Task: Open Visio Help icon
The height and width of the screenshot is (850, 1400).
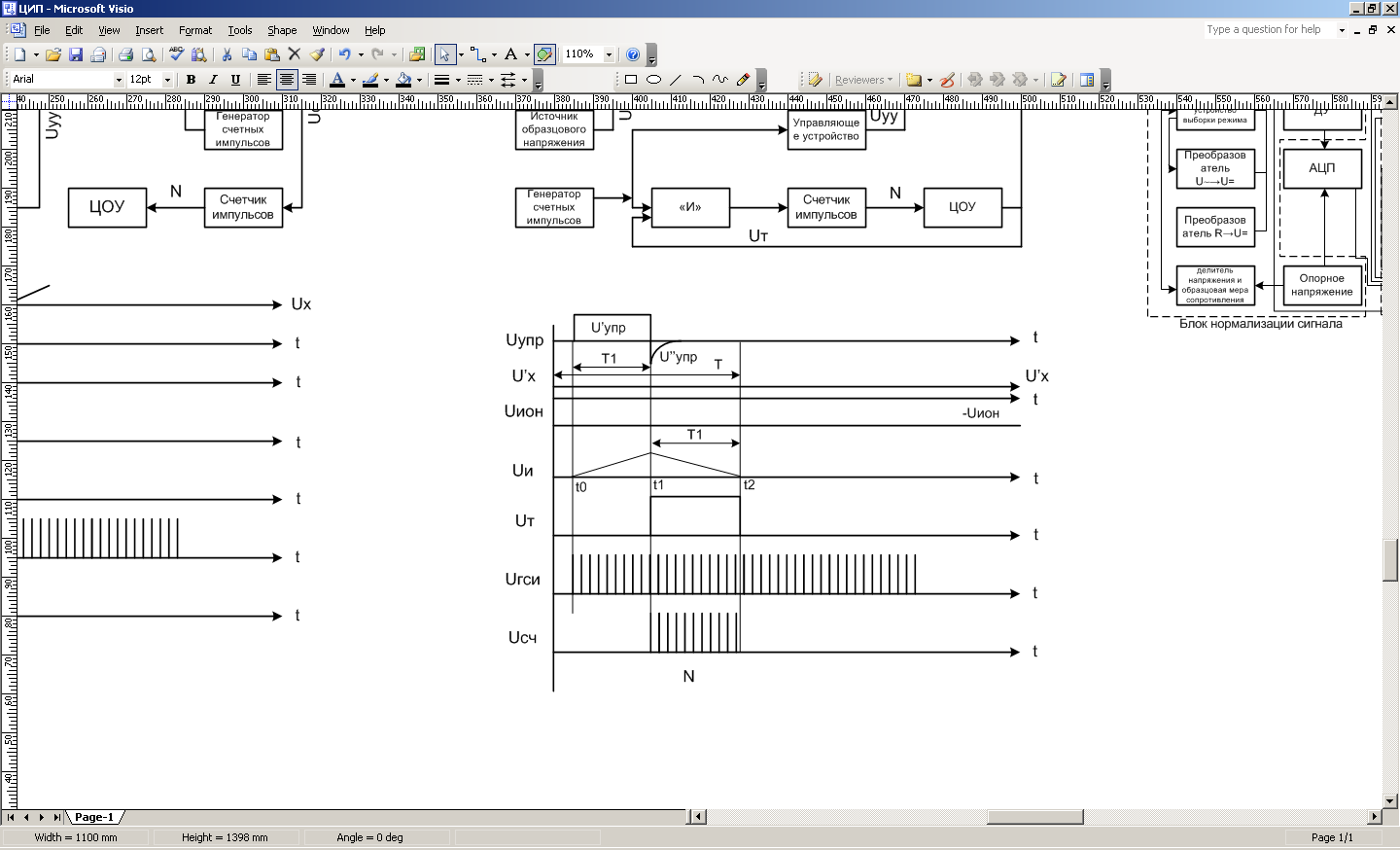Action: coord(633,54)
